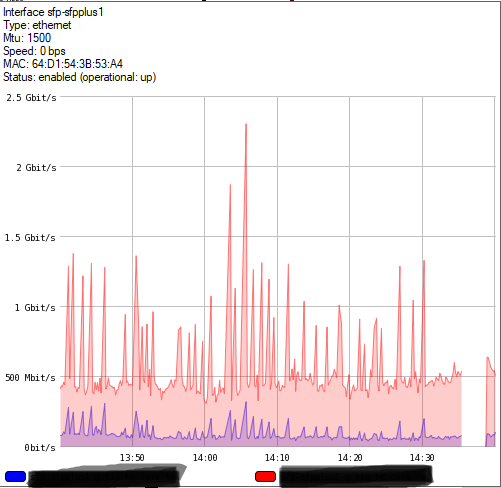This screenshot has width=501, height=488.
Task: Click the 1.5 Gbit/s axis label
Action: click(x=30, y=238)
